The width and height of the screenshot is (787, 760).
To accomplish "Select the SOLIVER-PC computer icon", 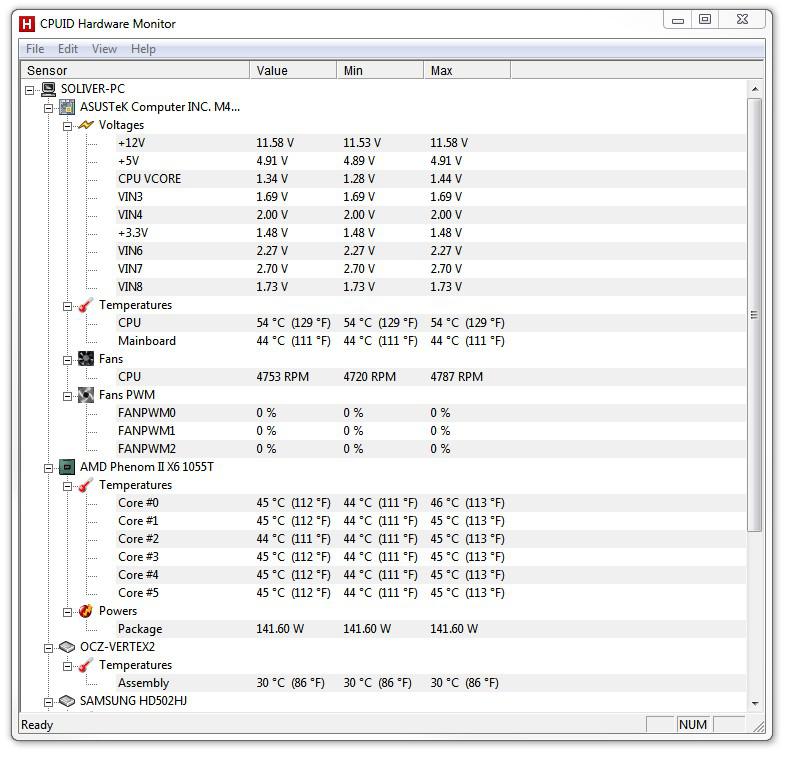I will (49, 89).
